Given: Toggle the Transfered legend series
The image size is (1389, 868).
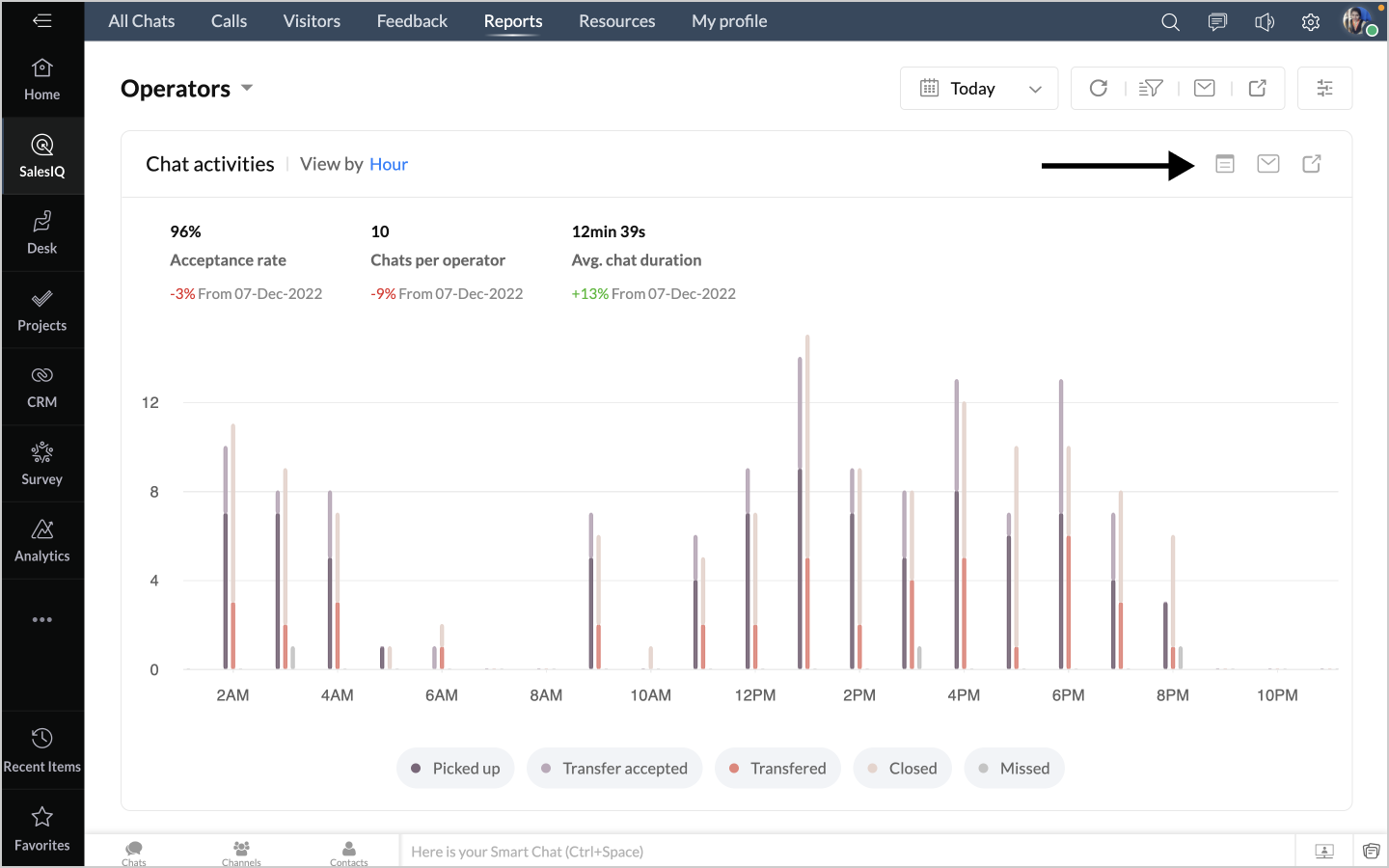Looking at the screenshot, I should click(777, 769).
